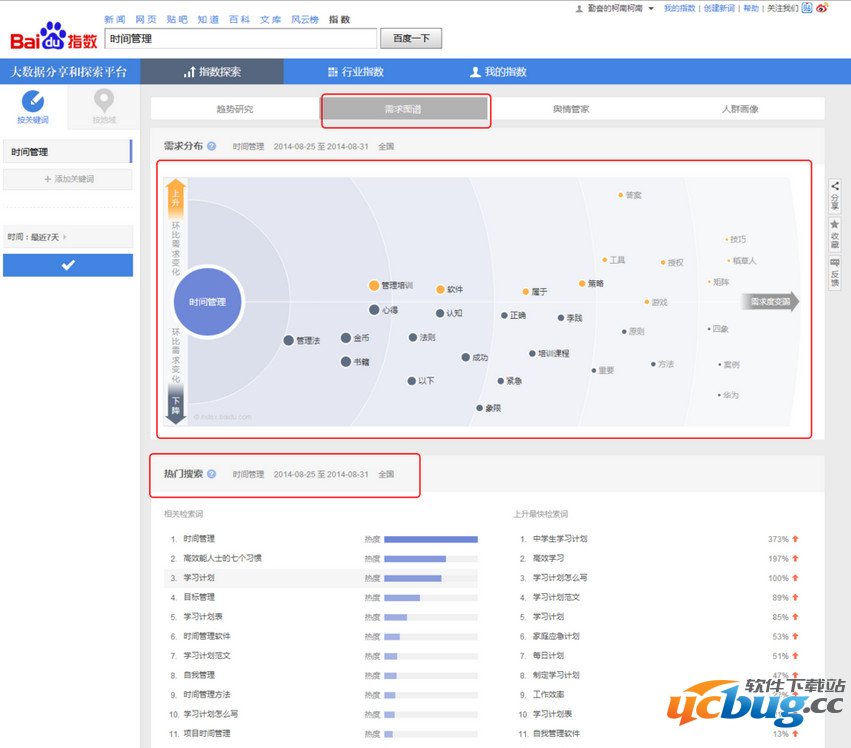Open the 行业指数 navigation tab
The height and width of the screenshot is (748, 851).
point(355,72)
